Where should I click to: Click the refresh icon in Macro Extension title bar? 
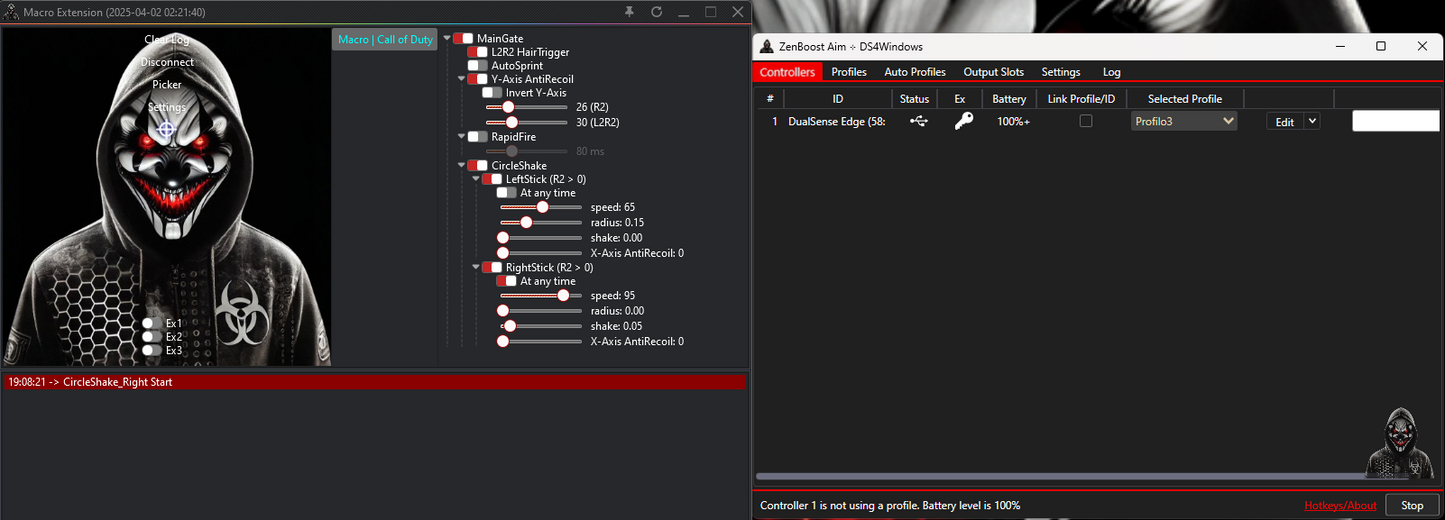click(x=656, y=12)
